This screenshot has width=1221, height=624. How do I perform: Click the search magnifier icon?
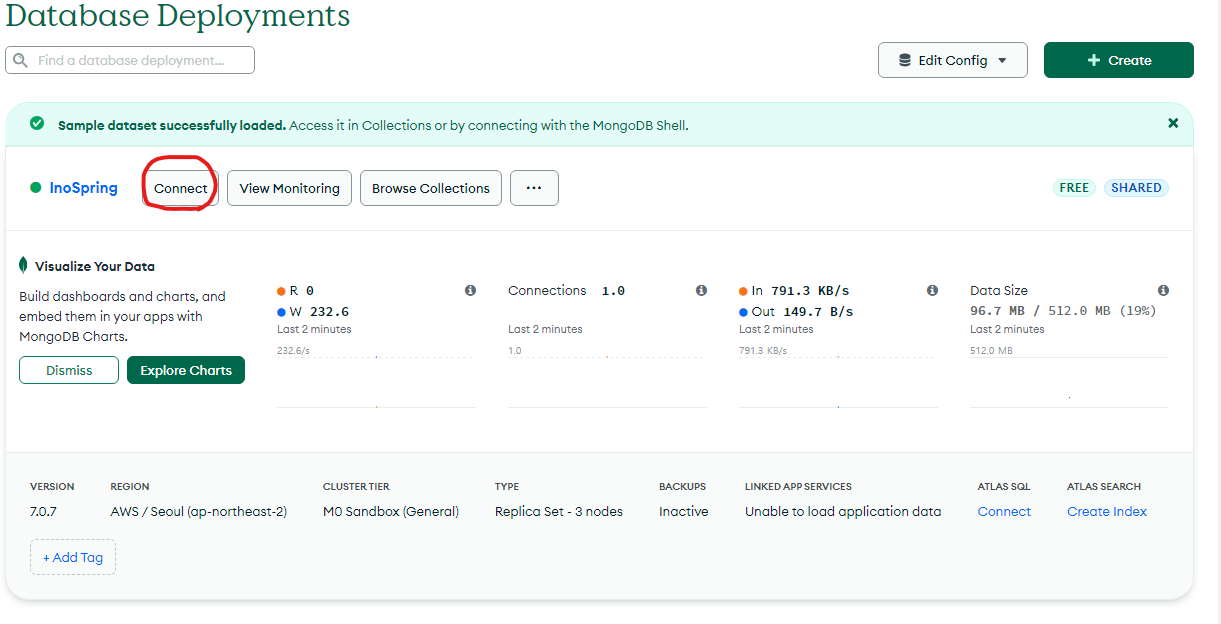(20, 61)
